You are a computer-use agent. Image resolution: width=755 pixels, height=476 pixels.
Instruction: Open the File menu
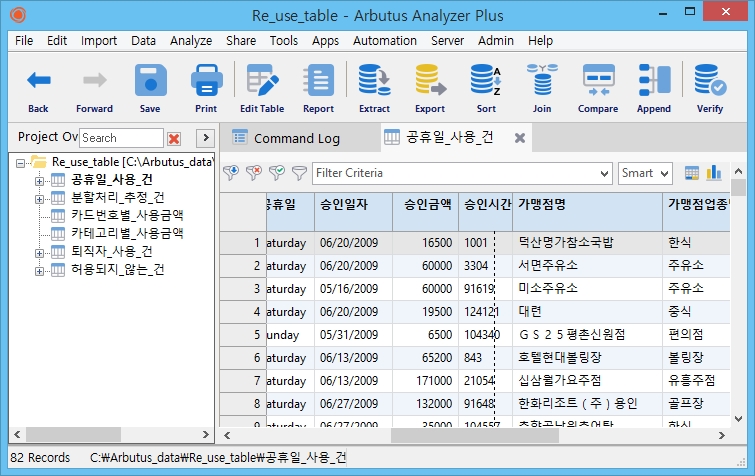pos(24,40)
